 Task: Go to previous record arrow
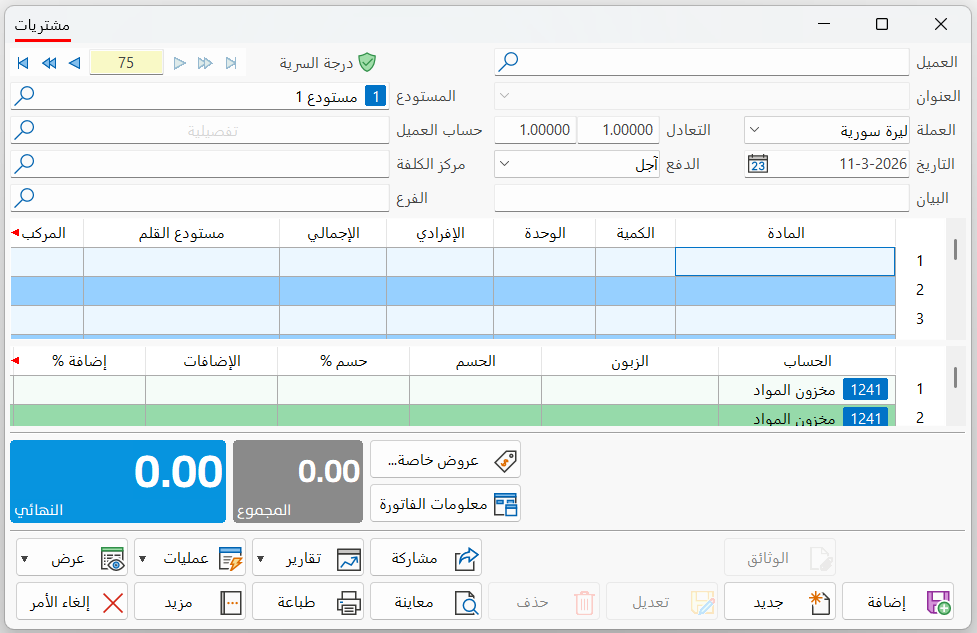(x=75, y=63)
